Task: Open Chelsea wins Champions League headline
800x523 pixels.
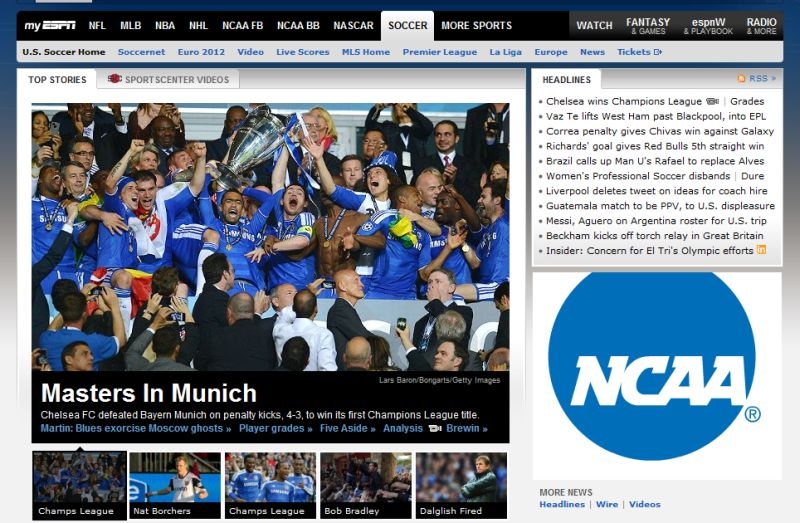Action: click(x=624, y=102)
